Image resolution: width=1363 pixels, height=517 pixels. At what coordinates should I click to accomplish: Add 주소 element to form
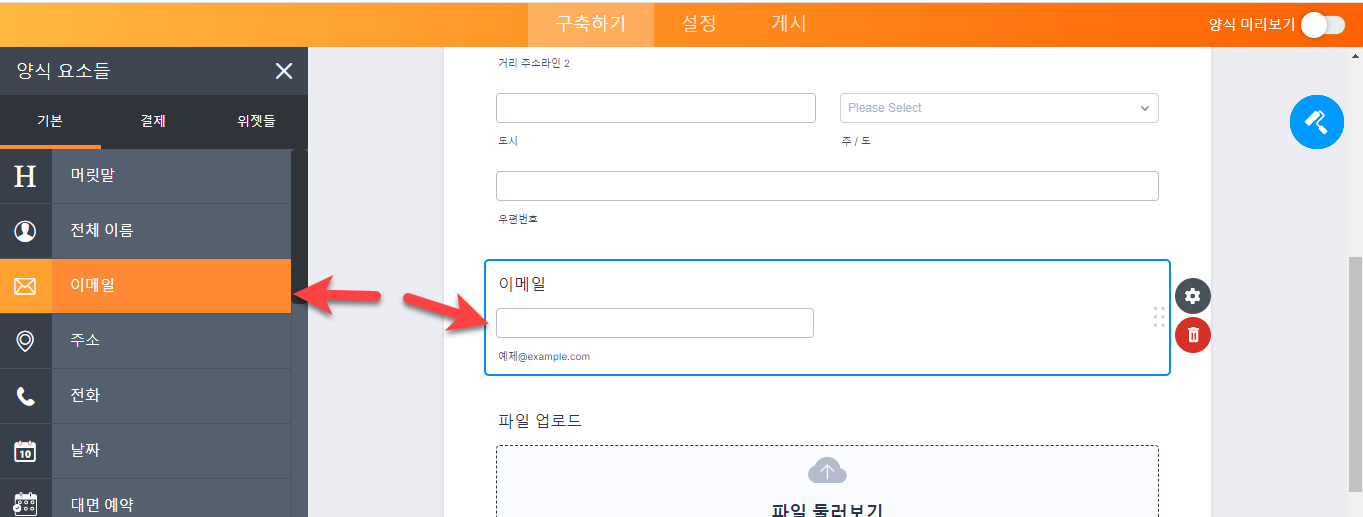146,341
